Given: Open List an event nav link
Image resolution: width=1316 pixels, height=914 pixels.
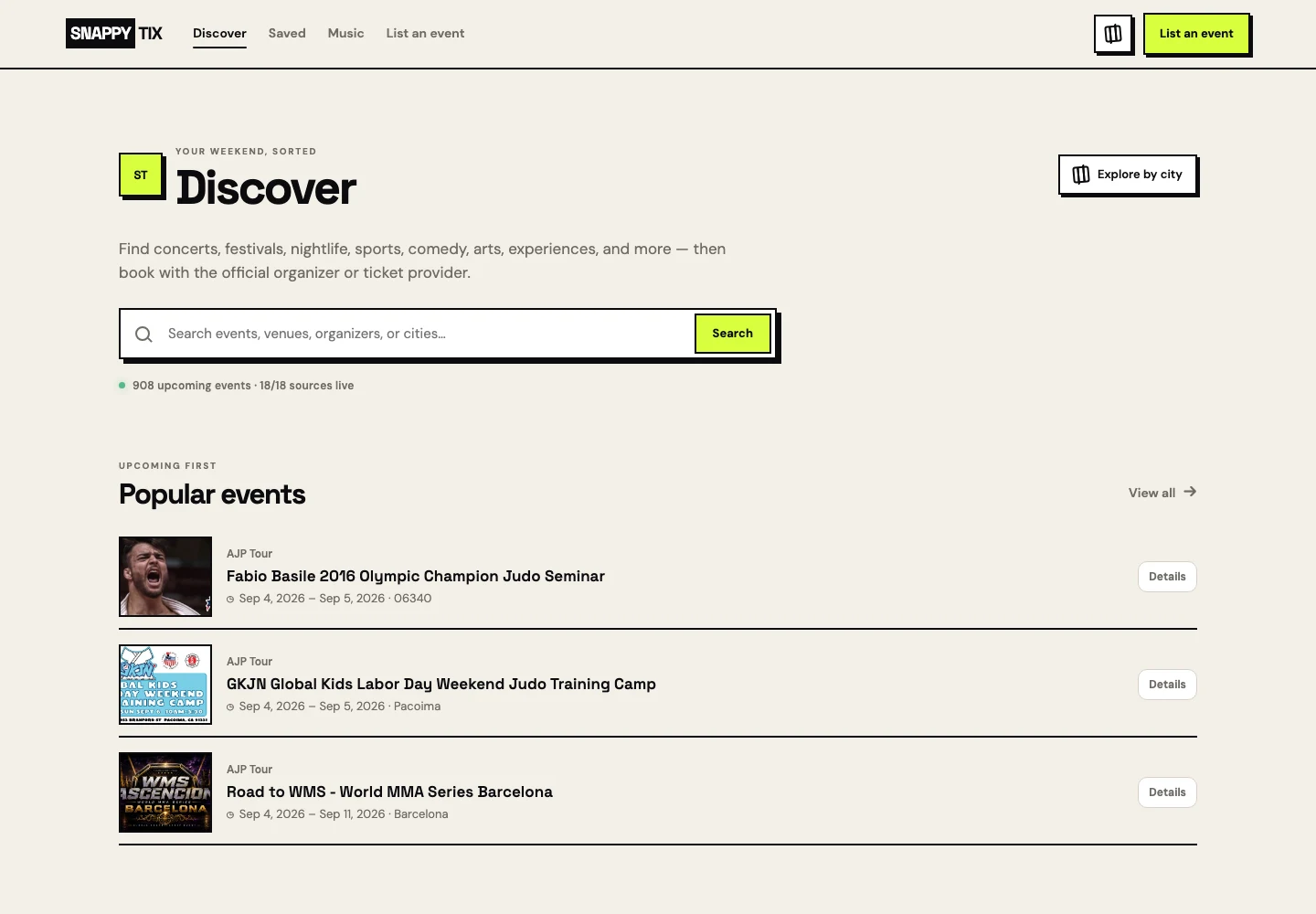Looking at the screenshot, I should pyautogui.click(x=425, y=34).
